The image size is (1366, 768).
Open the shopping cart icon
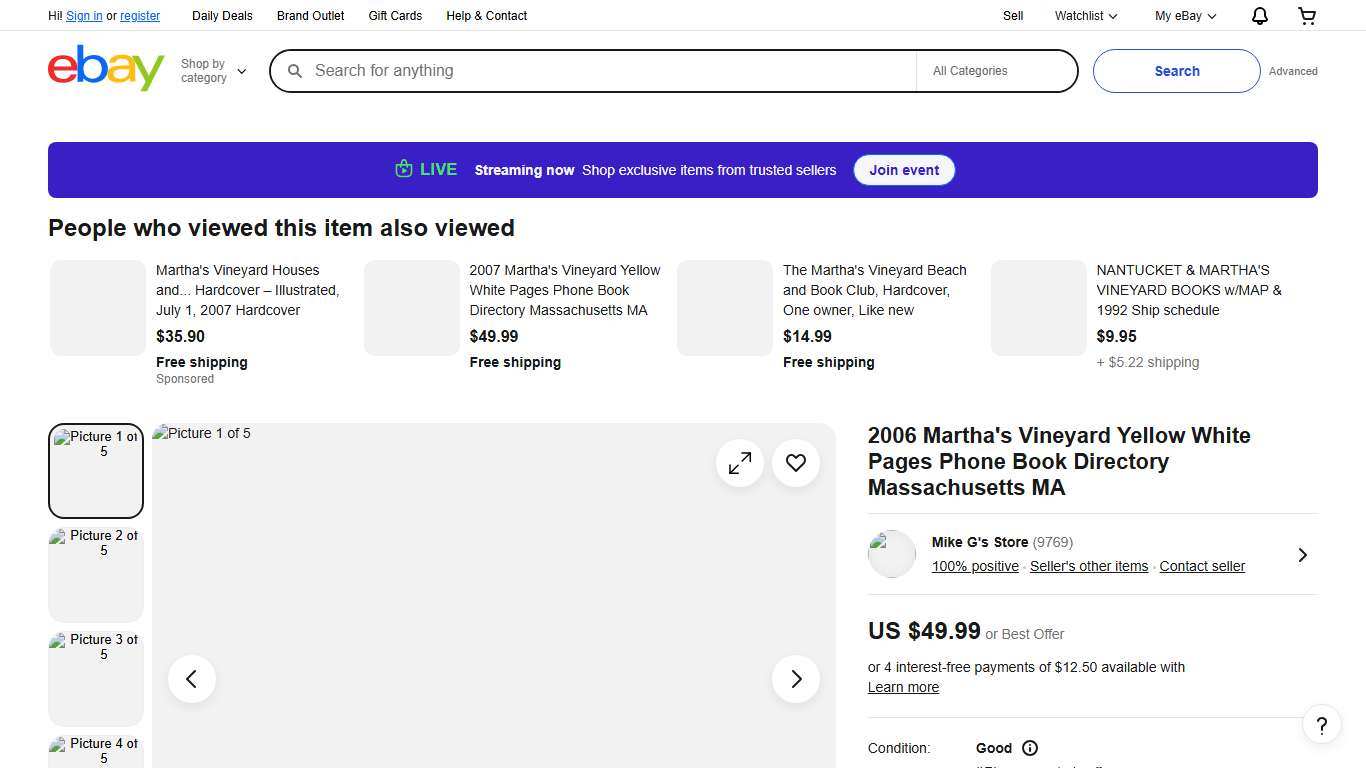1307,16
